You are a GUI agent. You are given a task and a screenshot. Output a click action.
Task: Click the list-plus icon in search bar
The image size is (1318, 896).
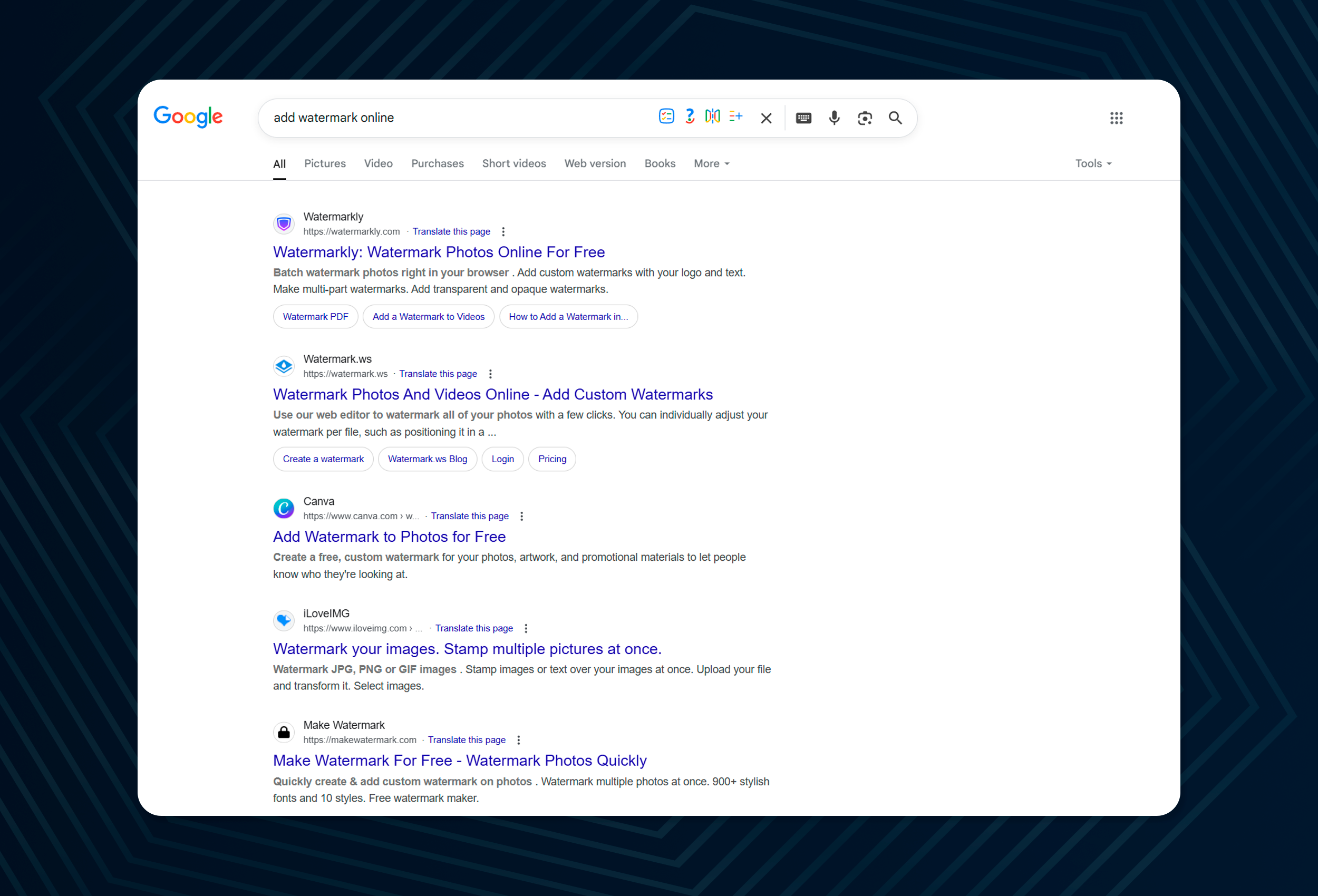click(x=735, y=116)
